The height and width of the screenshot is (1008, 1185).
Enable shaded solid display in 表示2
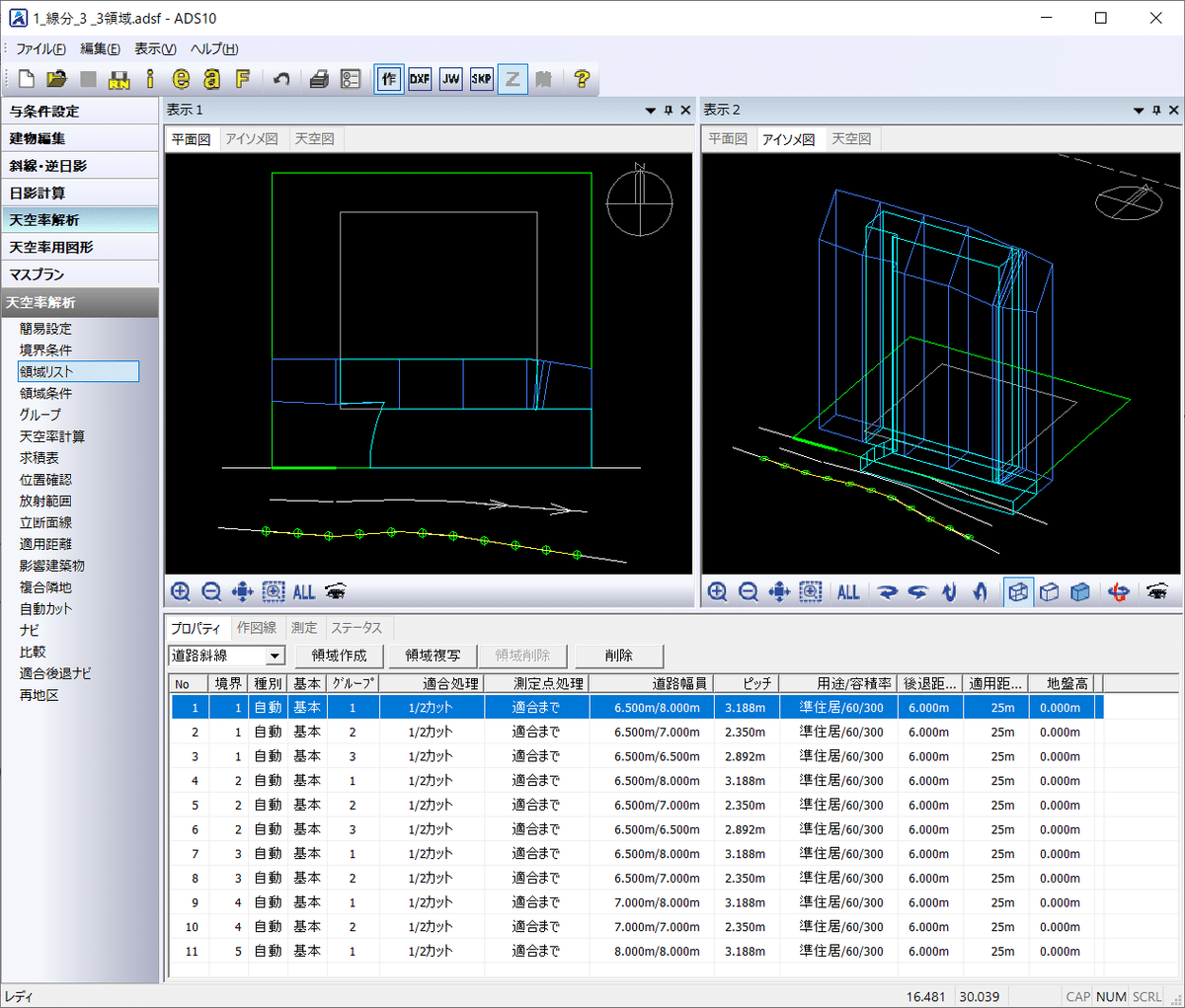tap(1080, 591)
